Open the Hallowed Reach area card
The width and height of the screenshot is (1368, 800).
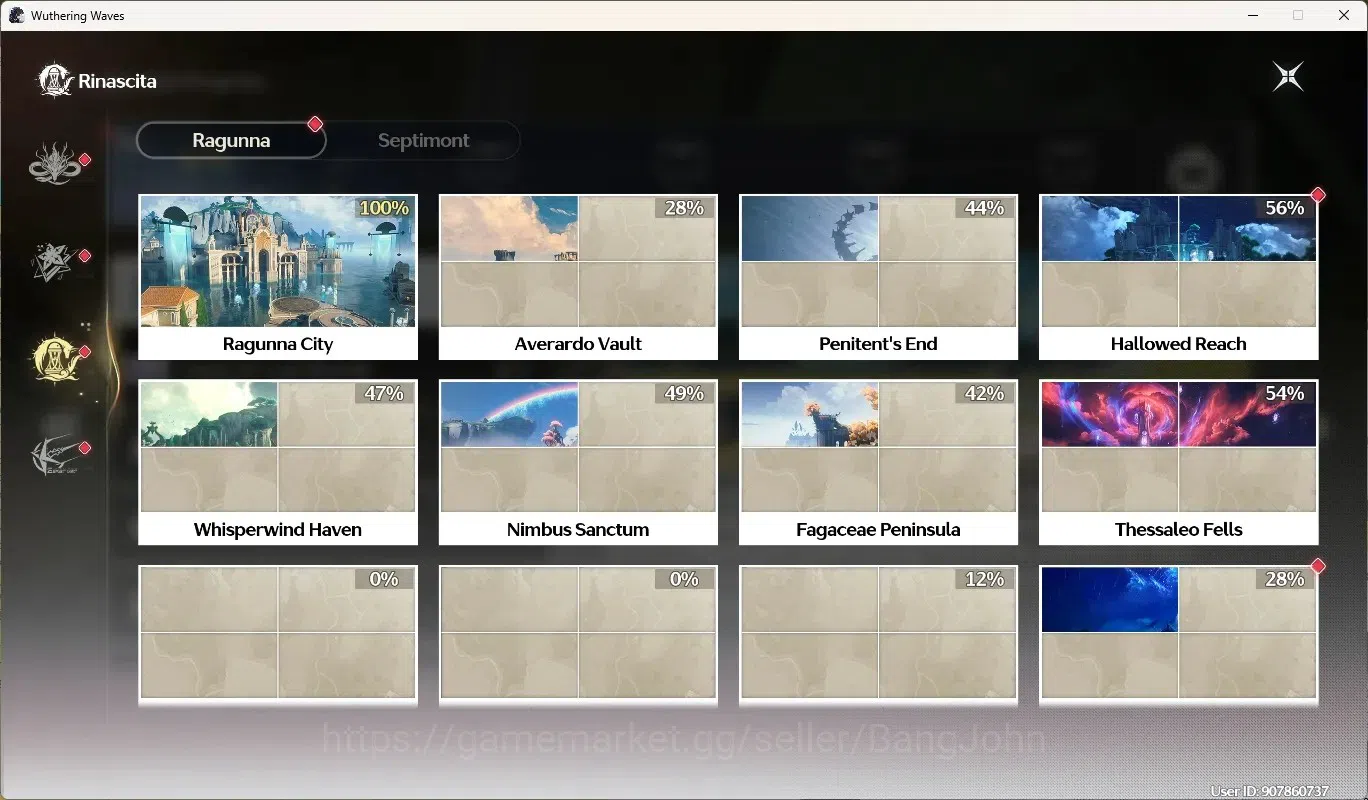point(1178,277)
